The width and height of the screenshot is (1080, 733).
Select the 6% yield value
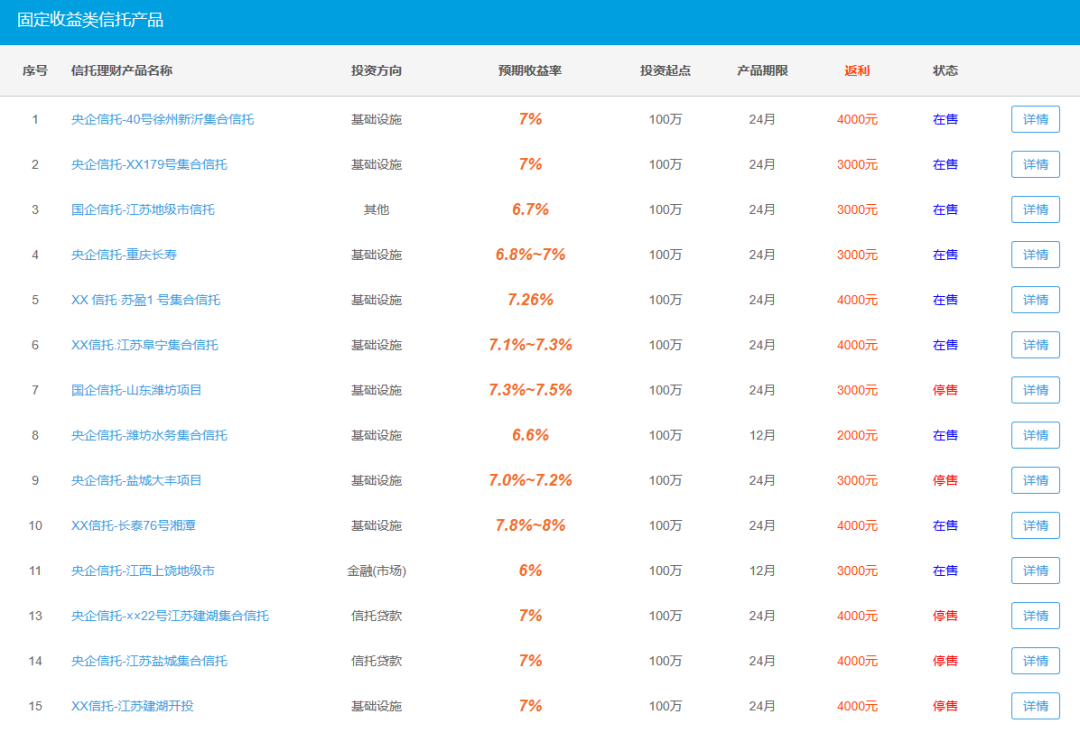pos(530,570)
